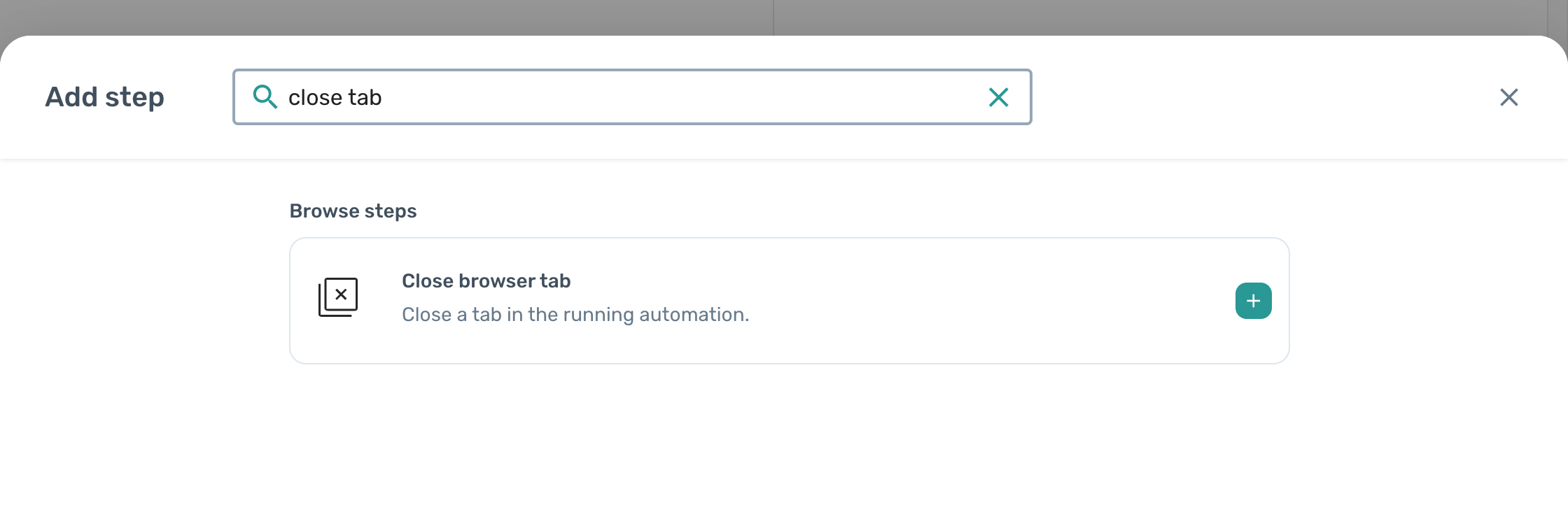Place cursor after "tab" in search box
Screen dimensions: 1568x519
pyautogui.click(x=383, y=97)
